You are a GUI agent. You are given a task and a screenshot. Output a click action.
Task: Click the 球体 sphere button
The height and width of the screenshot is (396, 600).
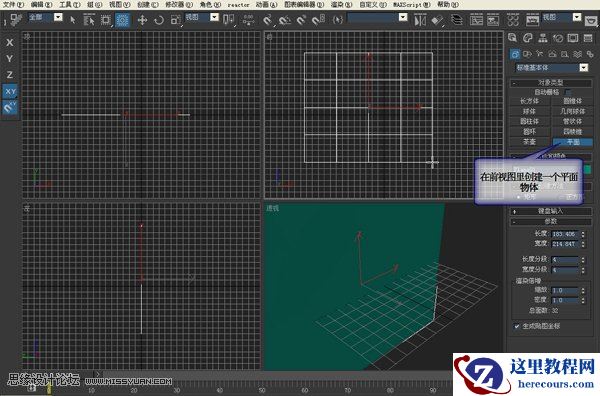530,111
